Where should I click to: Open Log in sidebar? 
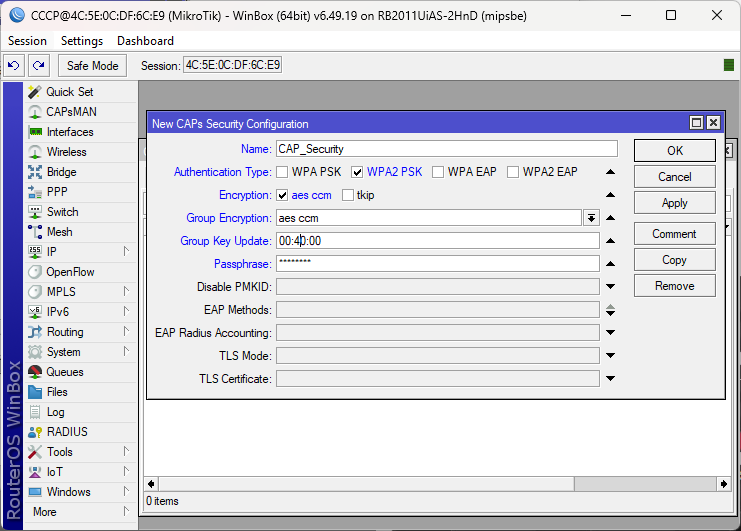click(x=80, y=412)
